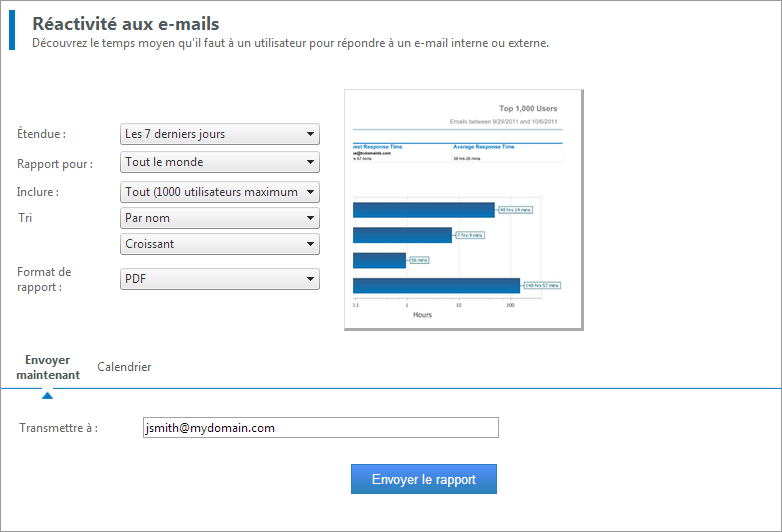The image size is (782, 532).
Task: Expand the Croissant sort order dropdown
Action: 219,244
